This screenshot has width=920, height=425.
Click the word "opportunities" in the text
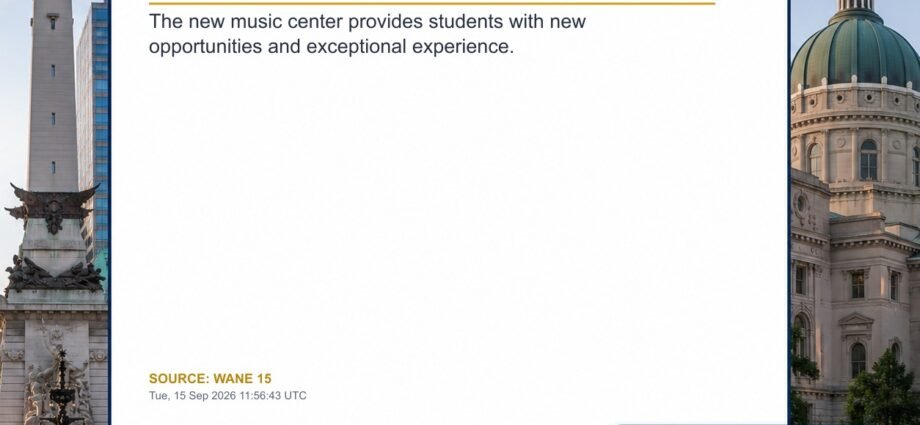pos(205,47)
